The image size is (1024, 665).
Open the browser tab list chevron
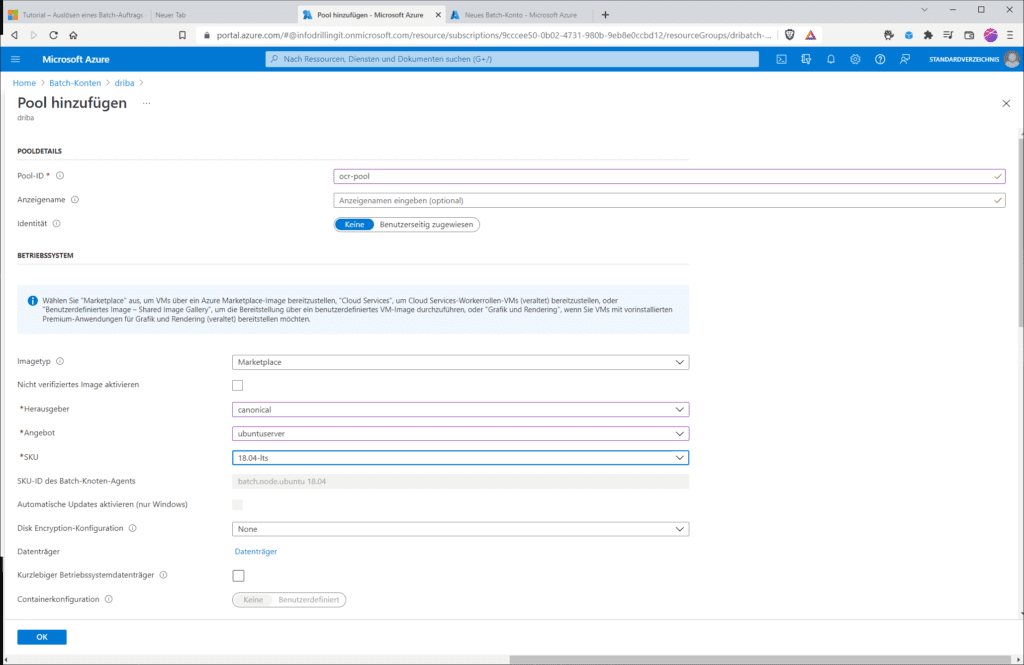click(x=924, y=10)
